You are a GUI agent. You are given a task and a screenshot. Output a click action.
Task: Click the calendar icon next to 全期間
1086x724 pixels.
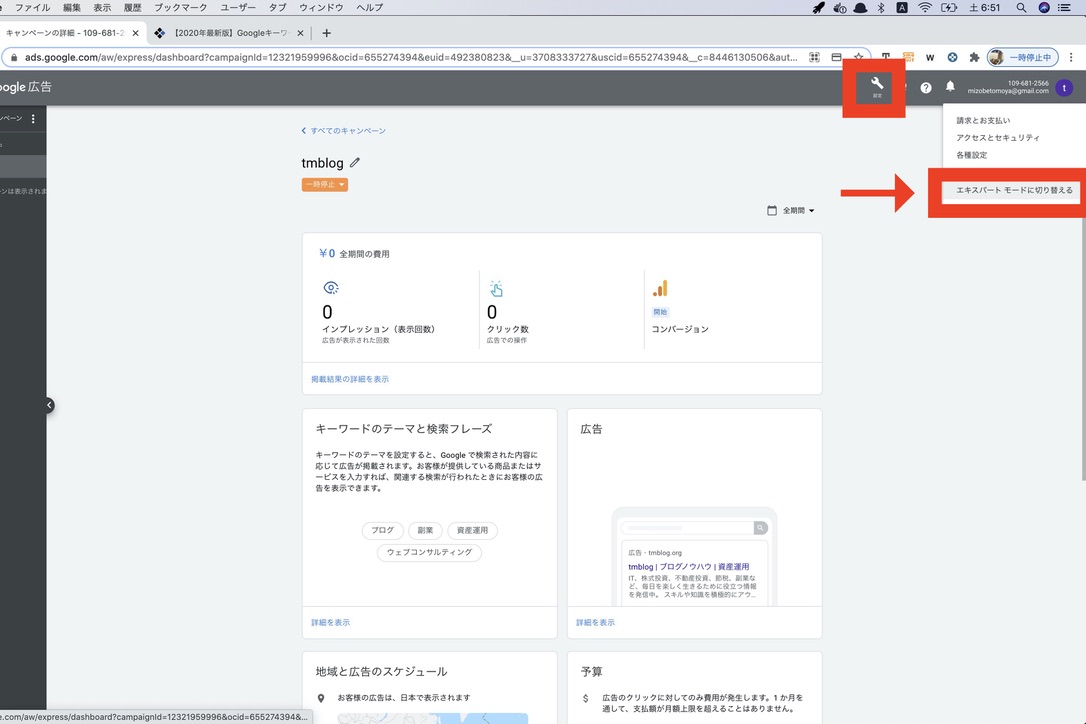(772, 210)
